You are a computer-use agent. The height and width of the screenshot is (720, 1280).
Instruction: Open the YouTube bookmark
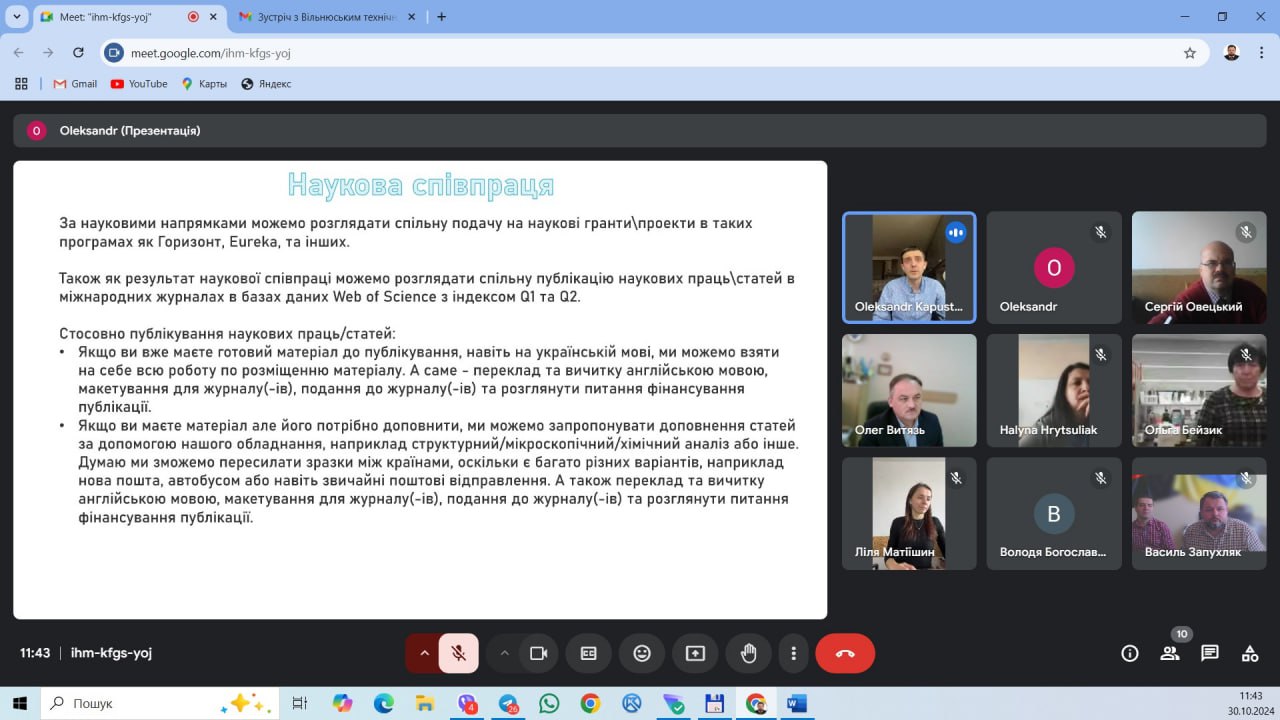(x=139, y=84)
